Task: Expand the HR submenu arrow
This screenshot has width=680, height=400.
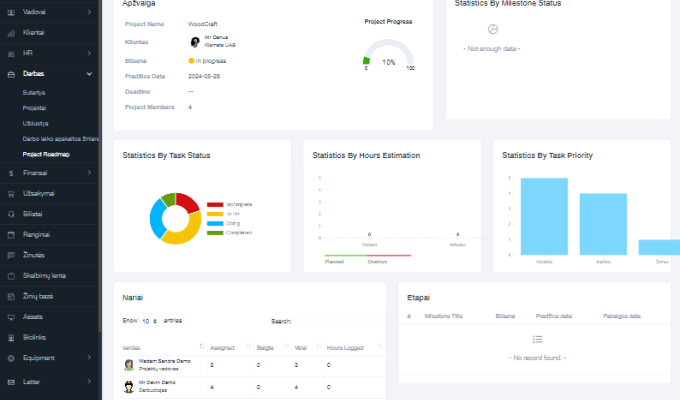Action: (x=90, y=53)
